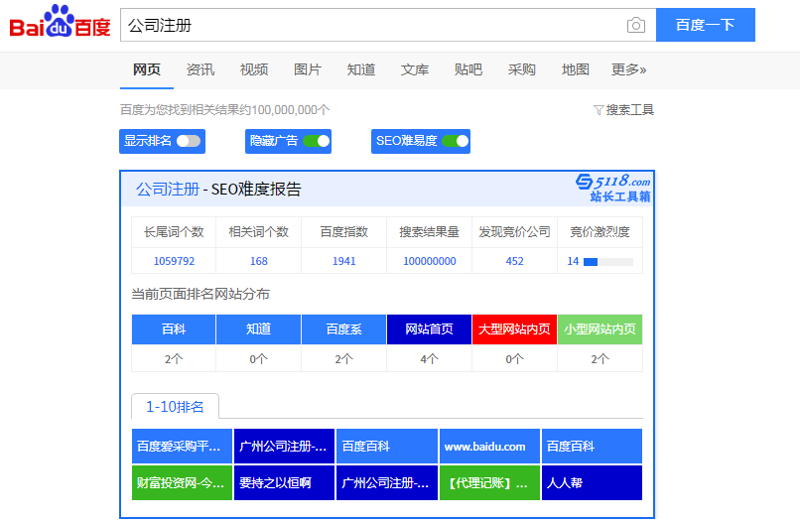Click the results count text 100,000,000个
The height and width of the screenshot is (523, 800).
pos(290,110)
